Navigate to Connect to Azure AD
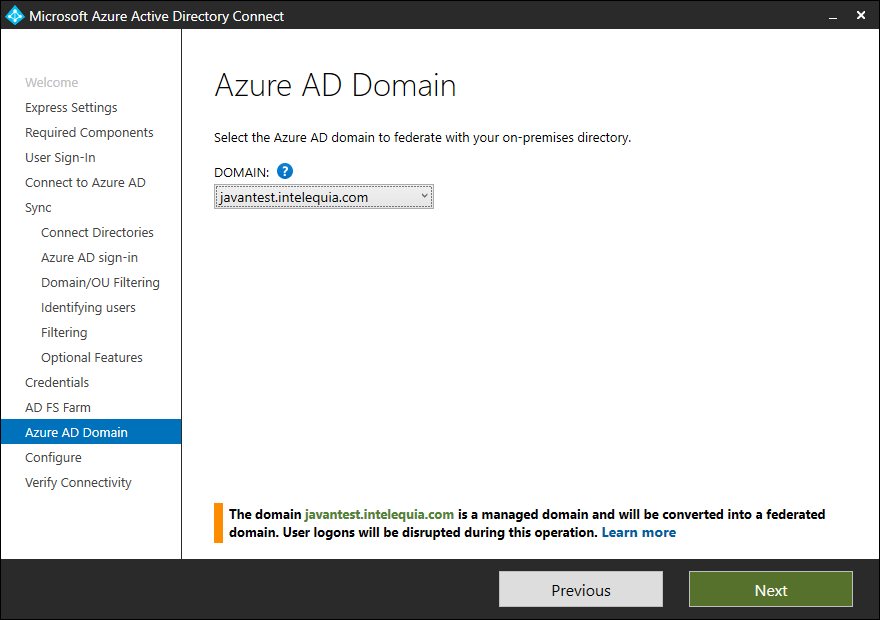Screen dimensions: 880x620 85,182
